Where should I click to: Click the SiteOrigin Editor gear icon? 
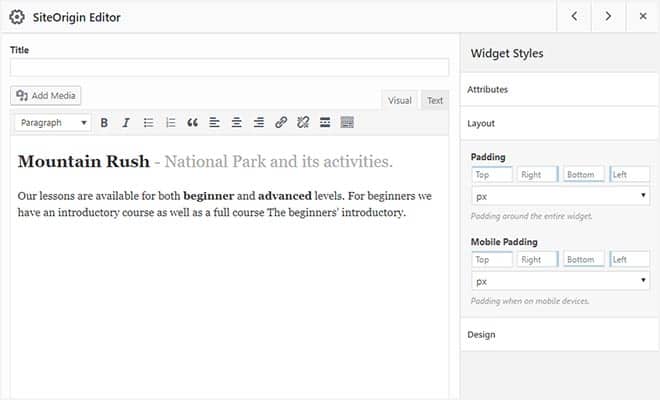click(17, 17)
